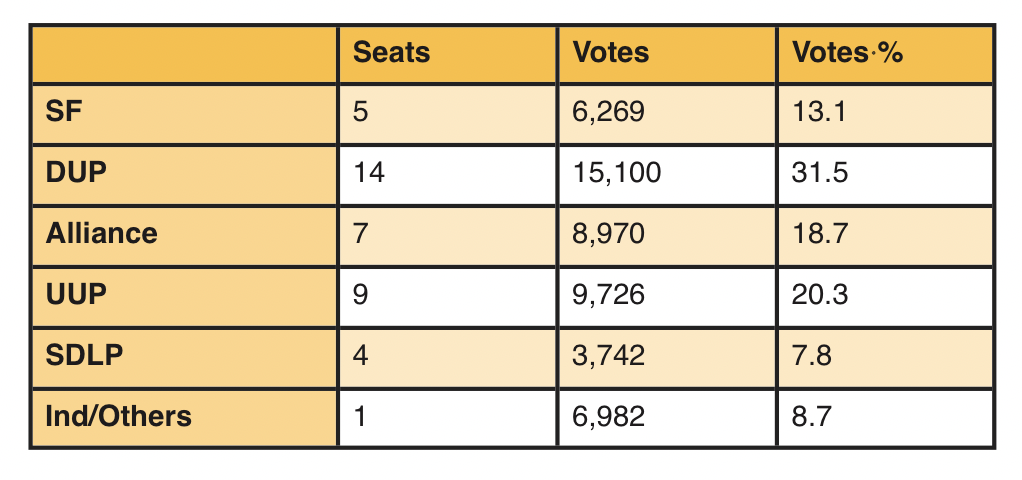Screen dimensions: 1022x480
Task: Click the Votes column header
Action: (610, 53)
